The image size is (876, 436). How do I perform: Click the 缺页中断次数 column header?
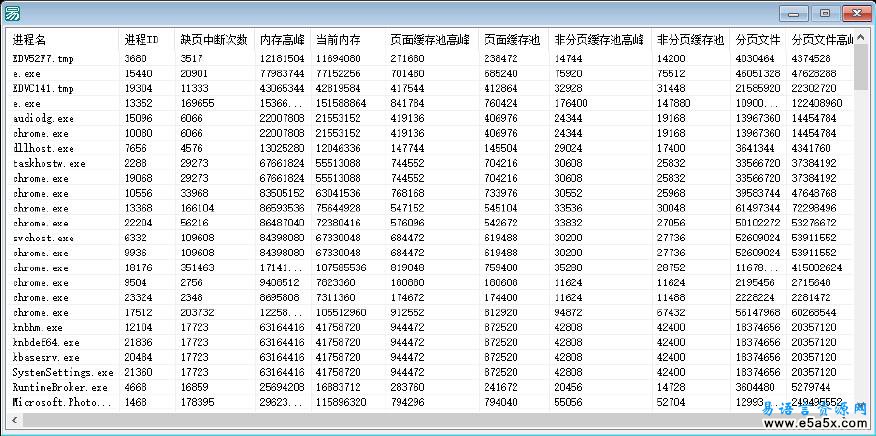point(215,40)
